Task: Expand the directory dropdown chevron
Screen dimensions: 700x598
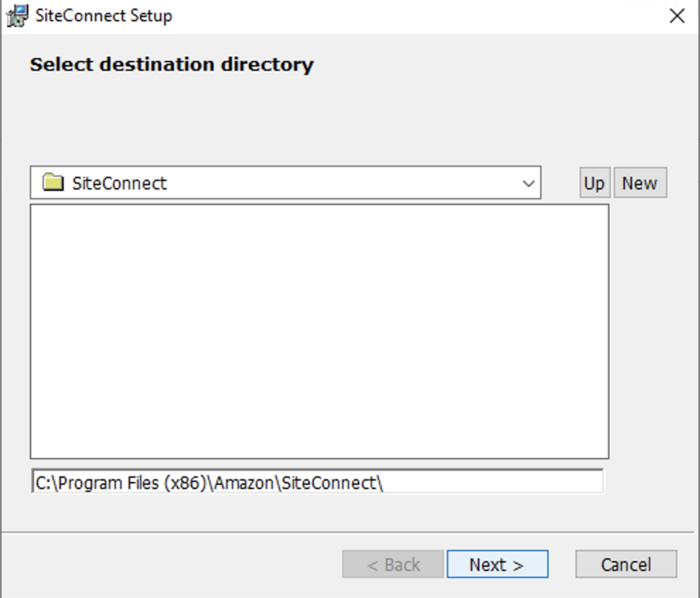Action: tap(528, 184)
